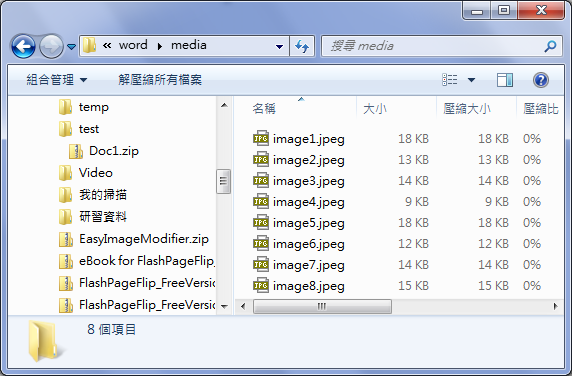Viewport: 572px width, 376px height.
Task: Click the file list scroll left arrow
Action: [x=243, y=306]
